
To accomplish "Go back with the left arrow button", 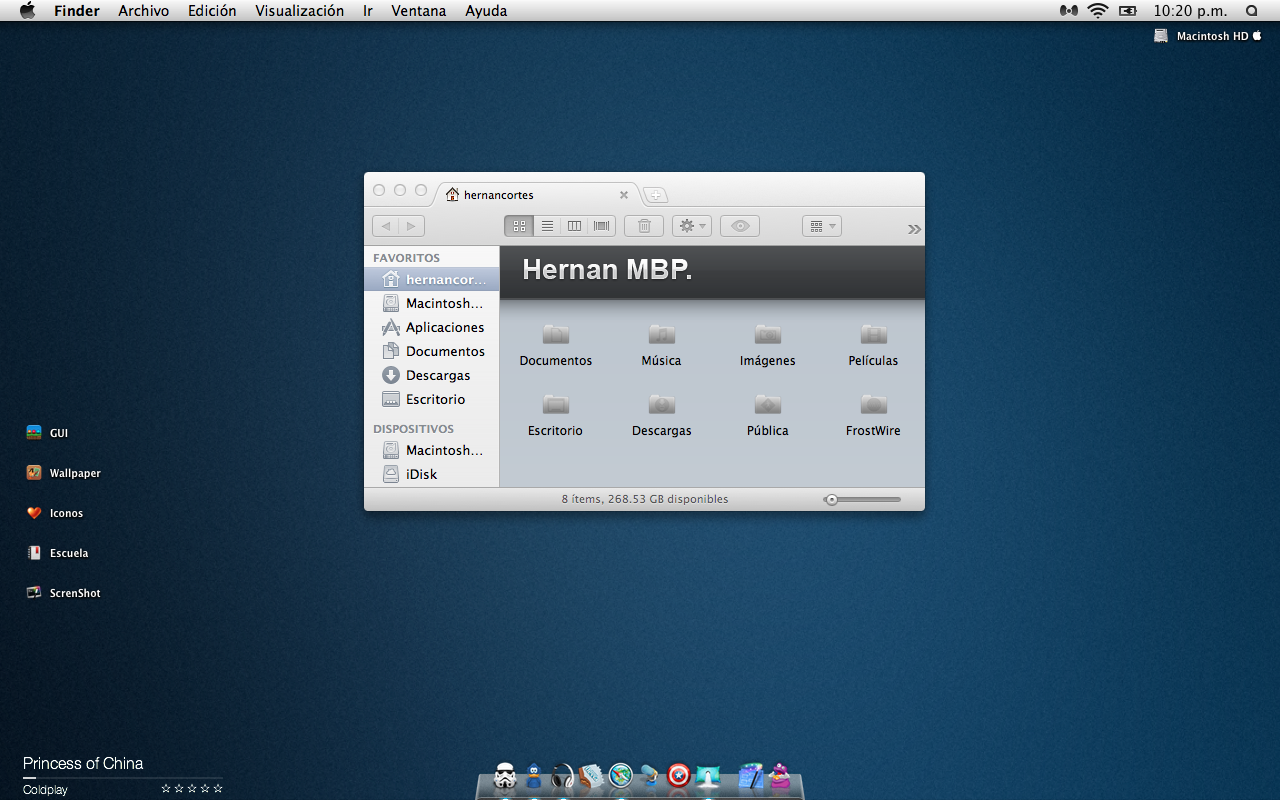I will 385,226.
